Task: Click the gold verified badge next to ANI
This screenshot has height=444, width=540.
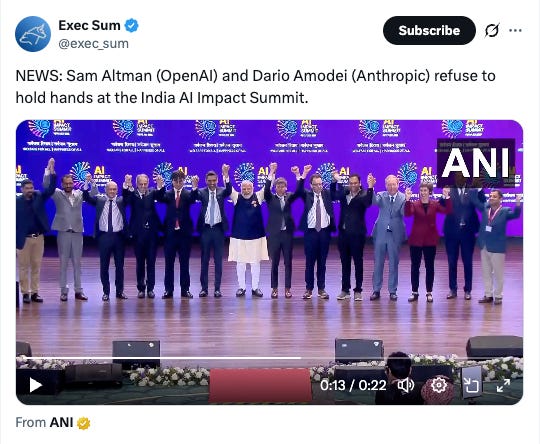Action: point(83,423)
